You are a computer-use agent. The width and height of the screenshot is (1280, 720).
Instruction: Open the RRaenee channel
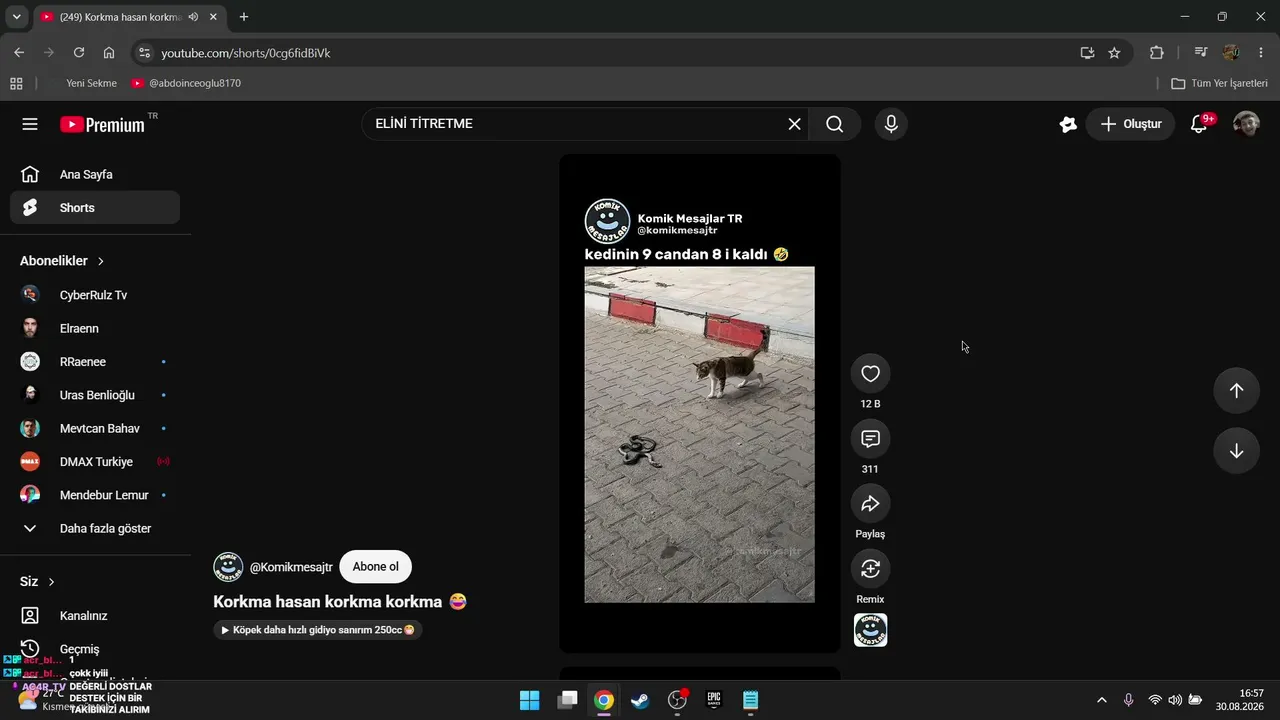pyautogui.click(x=95, y=361)
